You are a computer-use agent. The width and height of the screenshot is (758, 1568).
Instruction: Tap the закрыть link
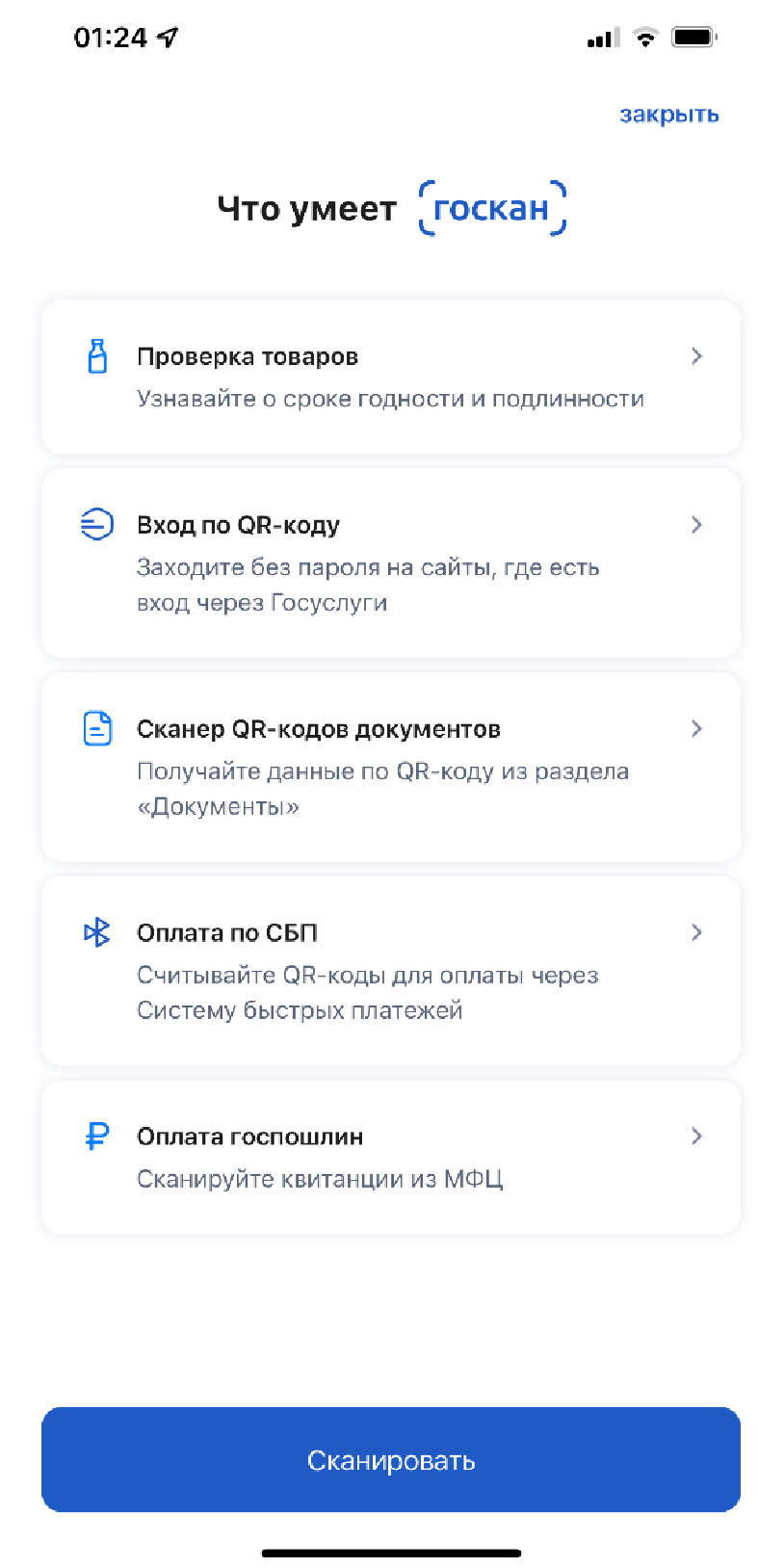[x=668, y=115]
